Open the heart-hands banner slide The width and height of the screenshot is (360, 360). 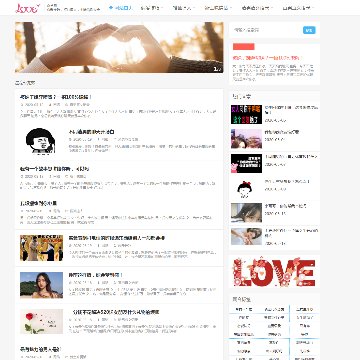pos(119,47)
